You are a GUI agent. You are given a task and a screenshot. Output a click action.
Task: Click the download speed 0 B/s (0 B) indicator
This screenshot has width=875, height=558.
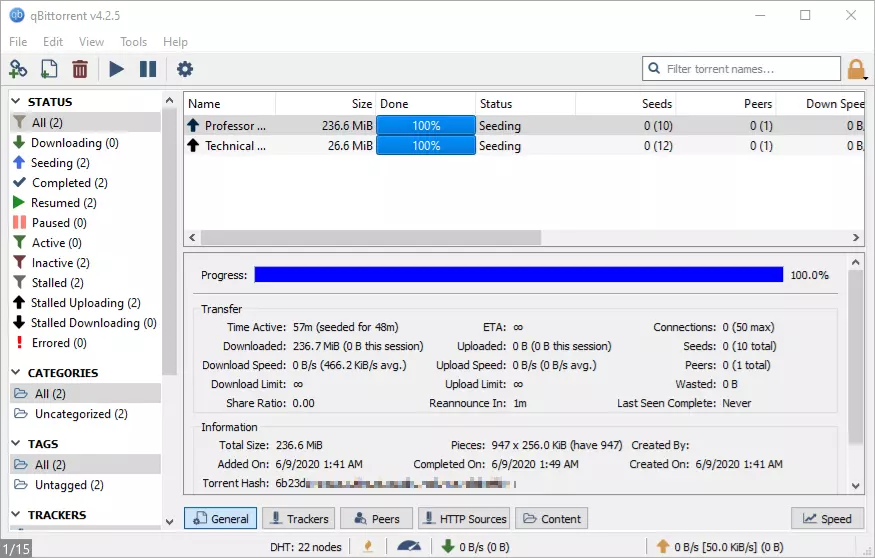475,547
